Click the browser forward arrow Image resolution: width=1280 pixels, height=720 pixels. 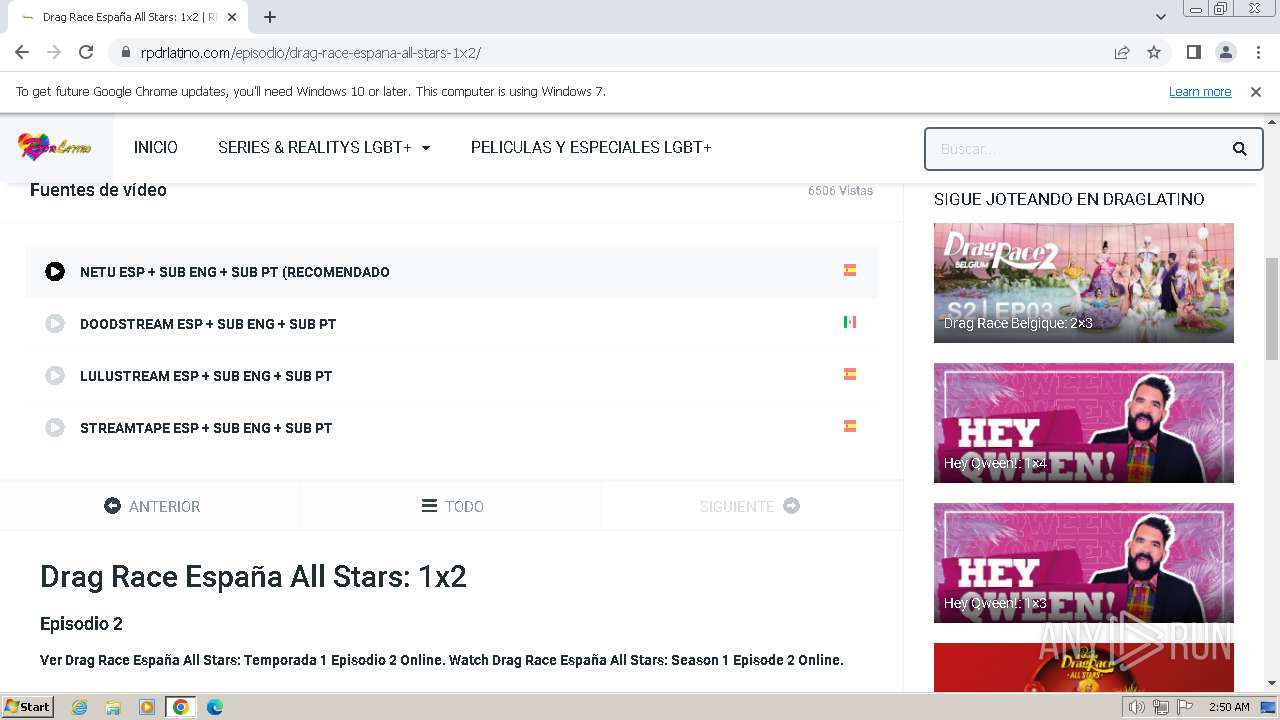[54, 52]
